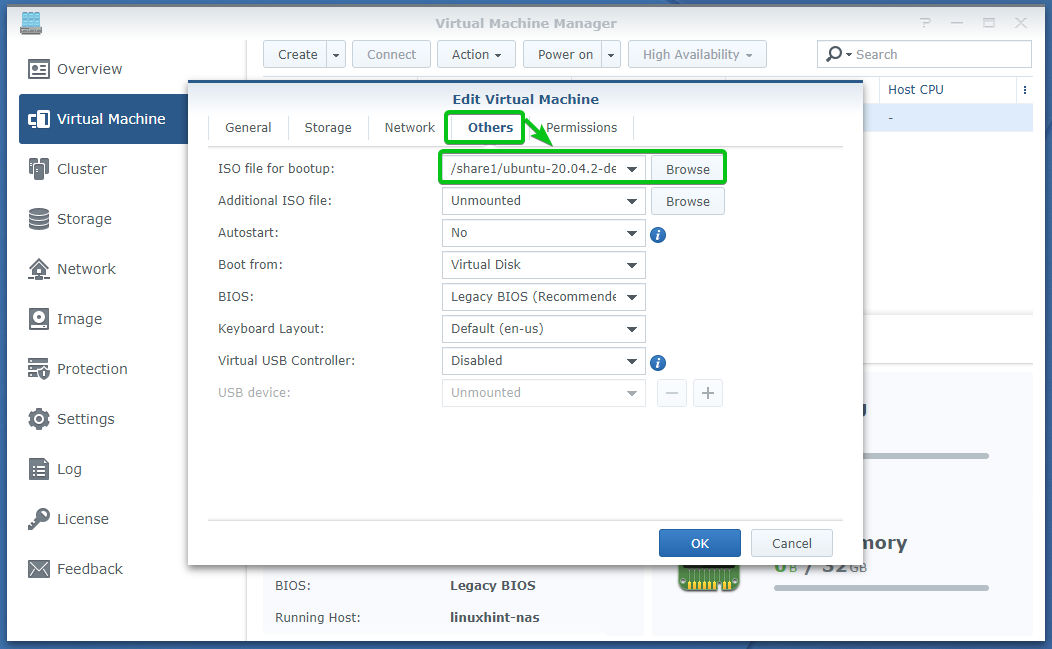This screenshot has height=649, width=1052.
Task: Click the Storage database sidebar icon
Action: (x=38, y=219)
